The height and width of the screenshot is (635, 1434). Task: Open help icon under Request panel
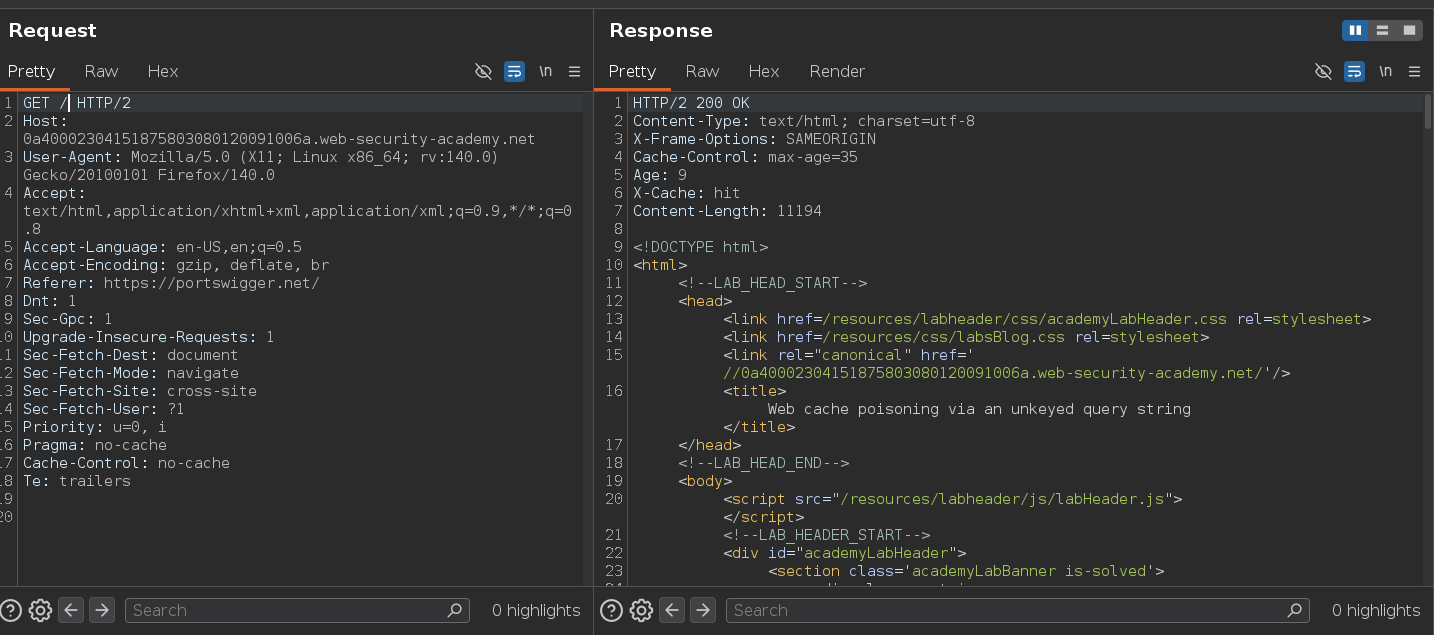tap(11, 610)
